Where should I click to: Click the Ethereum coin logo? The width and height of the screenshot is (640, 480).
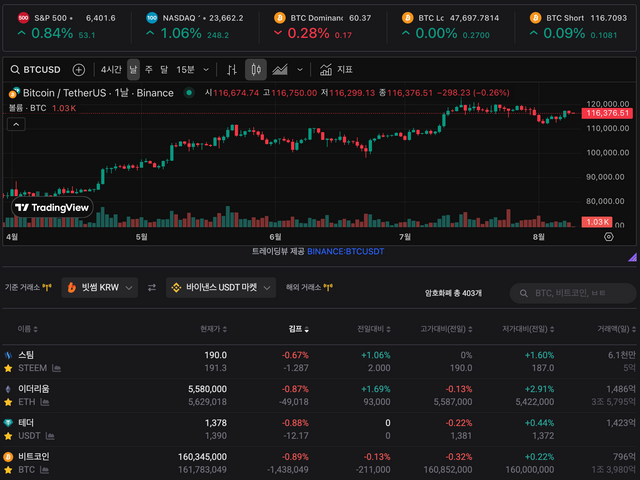(x=8, y=389)
